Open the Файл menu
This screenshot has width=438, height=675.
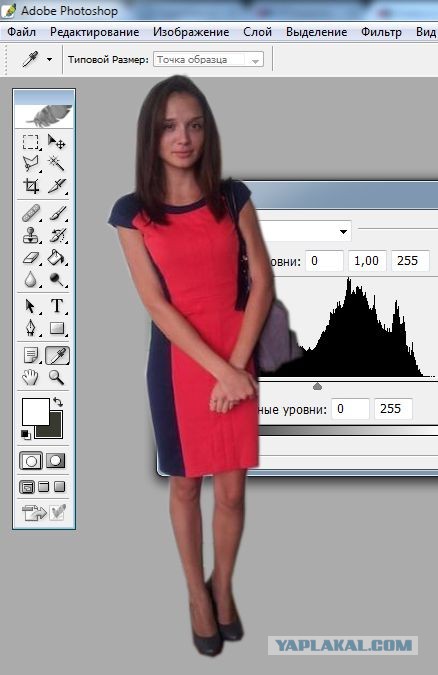click(22, 32)
